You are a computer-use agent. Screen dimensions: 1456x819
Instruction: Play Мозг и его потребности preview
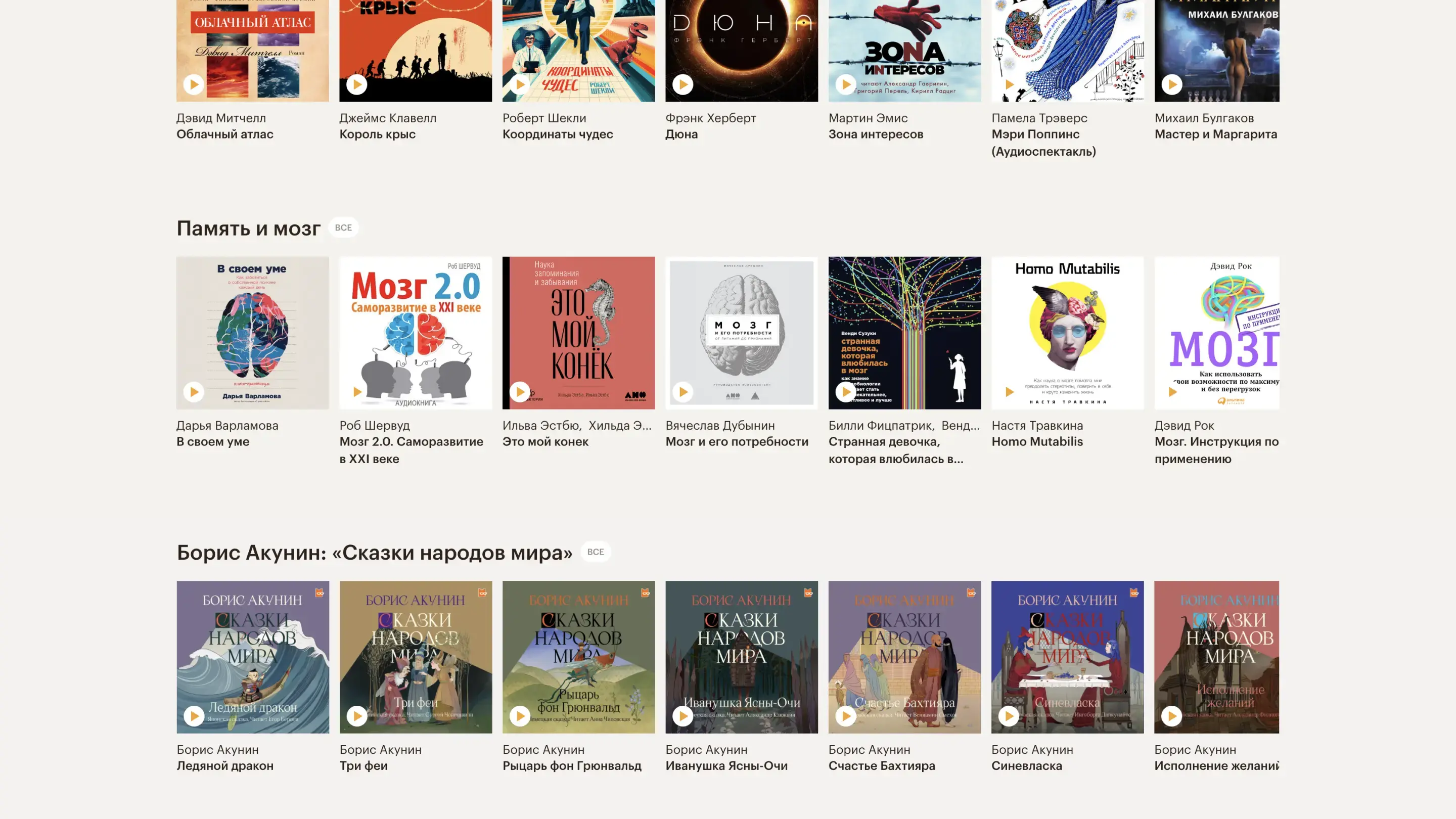click(x=683, y=392)
